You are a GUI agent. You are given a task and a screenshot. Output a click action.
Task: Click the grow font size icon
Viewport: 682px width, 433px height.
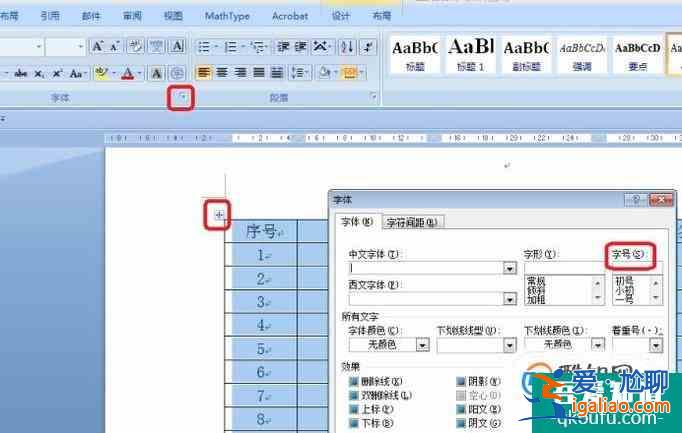click(98, 47)
